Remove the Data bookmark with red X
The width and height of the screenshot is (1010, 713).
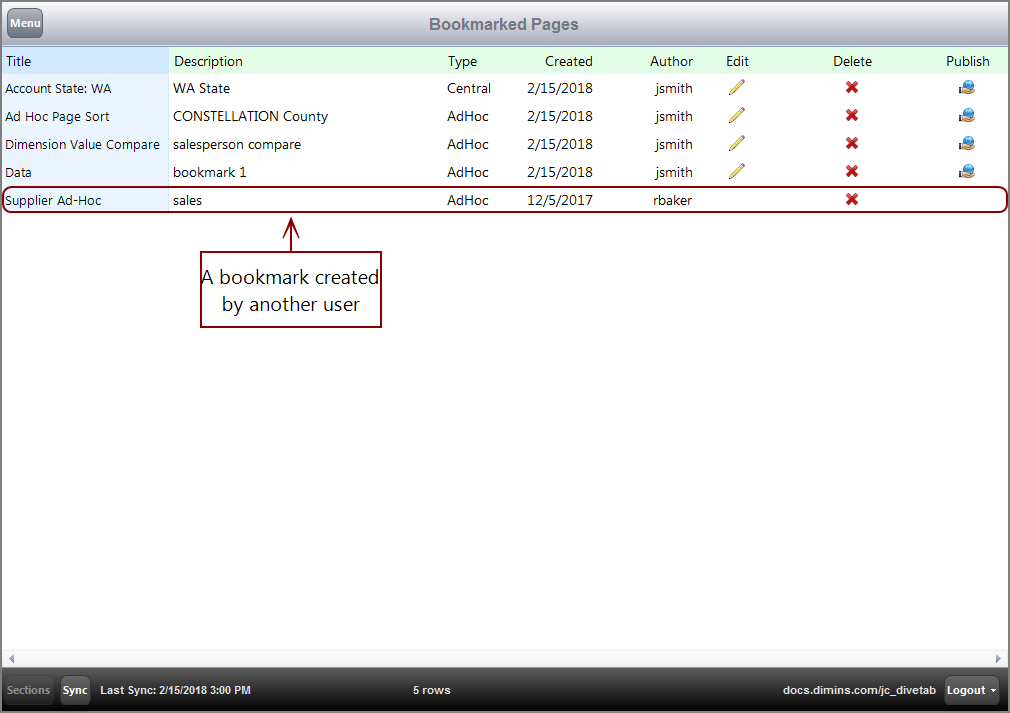[x=852, y=172]
